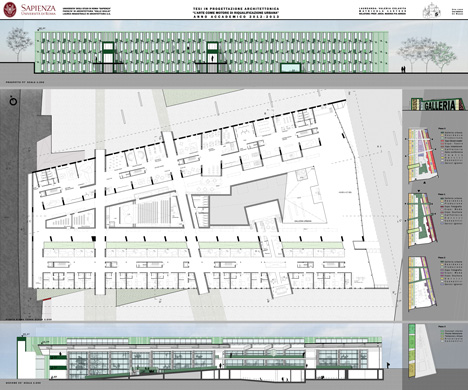Click the left green entrance portal on the elevation
468x390 pixels.
pos(108,57)
